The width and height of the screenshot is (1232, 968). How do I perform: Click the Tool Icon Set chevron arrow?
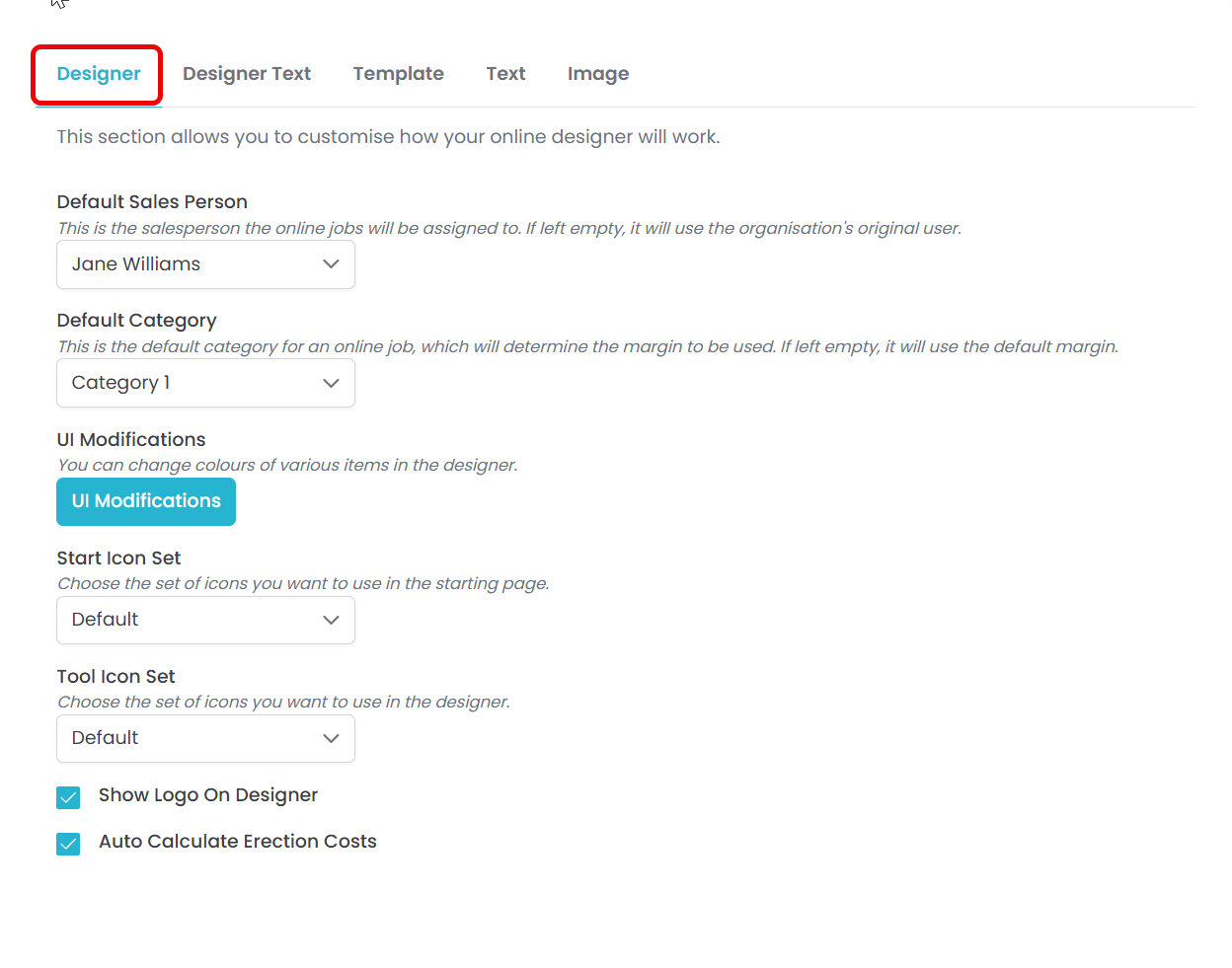tap(331, 738)
